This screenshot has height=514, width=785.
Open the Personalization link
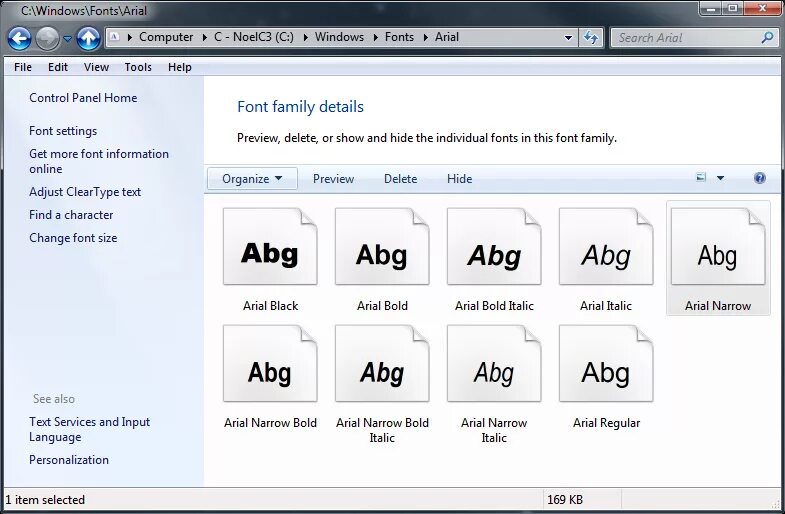(x=69, y=459)
